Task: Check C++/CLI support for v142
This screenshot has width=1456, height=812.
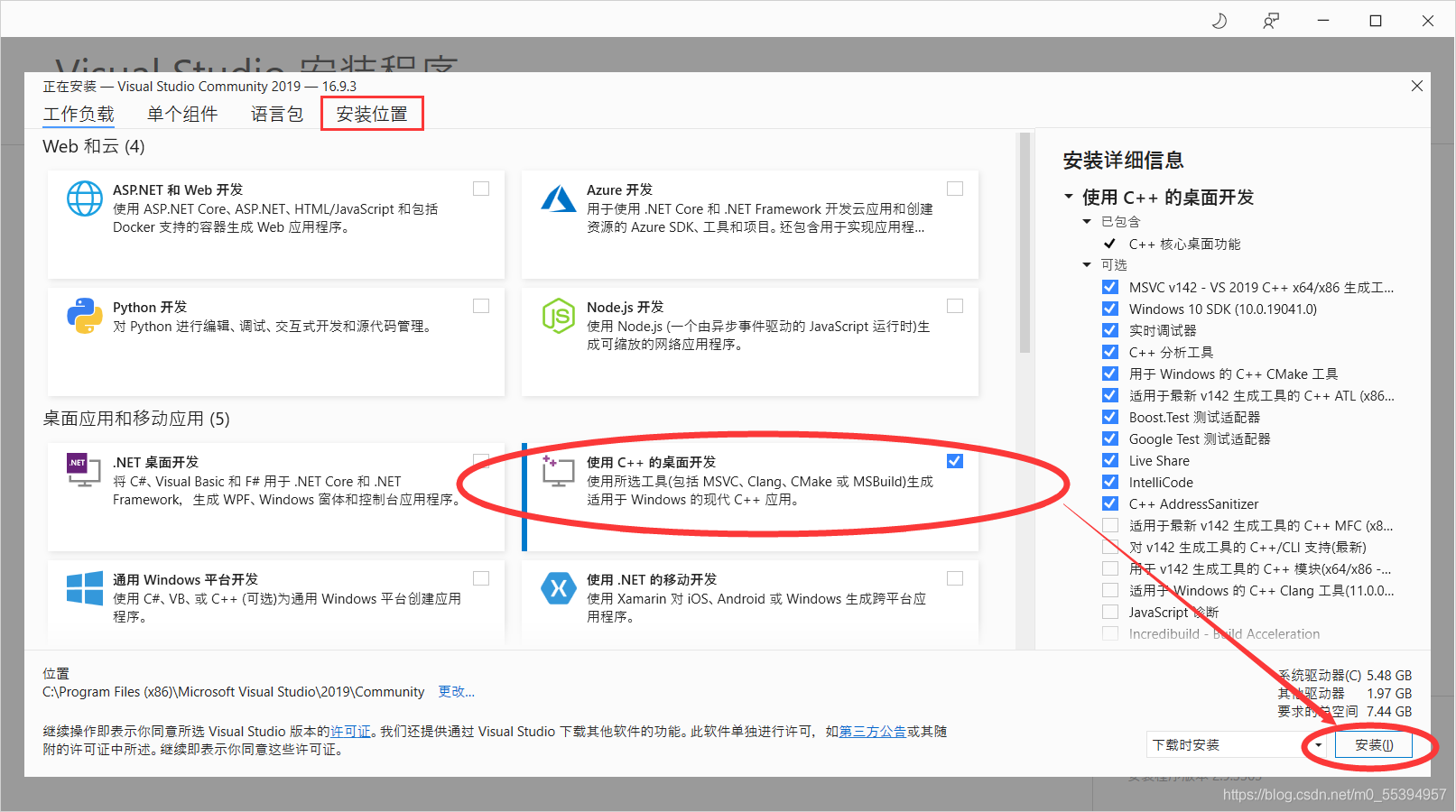Action: 1110,547
